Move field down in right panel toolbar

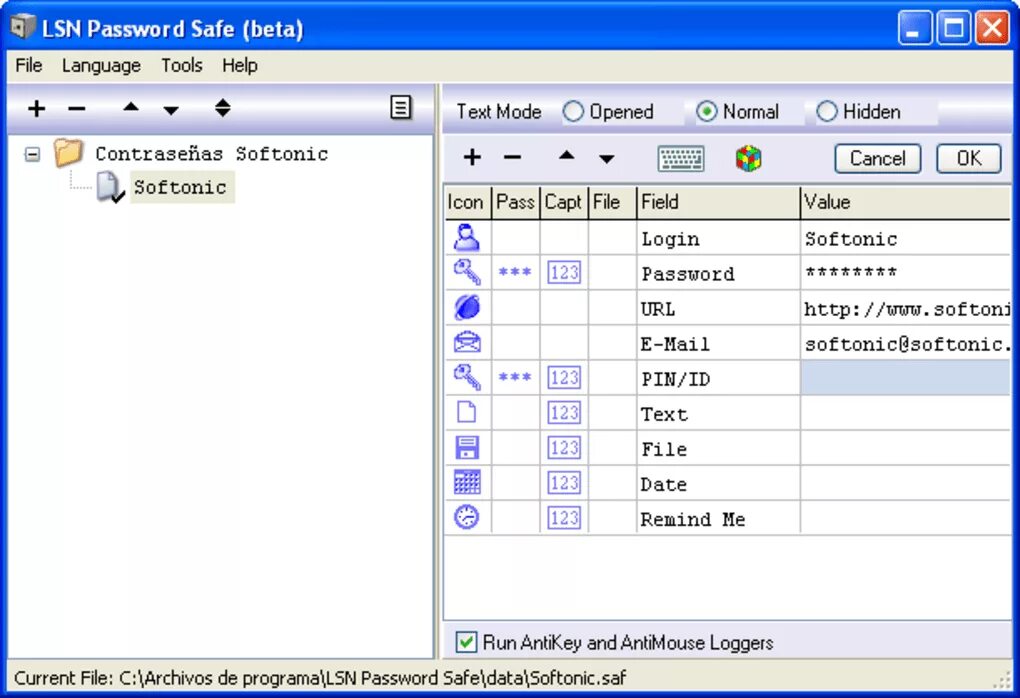[607, 159]
